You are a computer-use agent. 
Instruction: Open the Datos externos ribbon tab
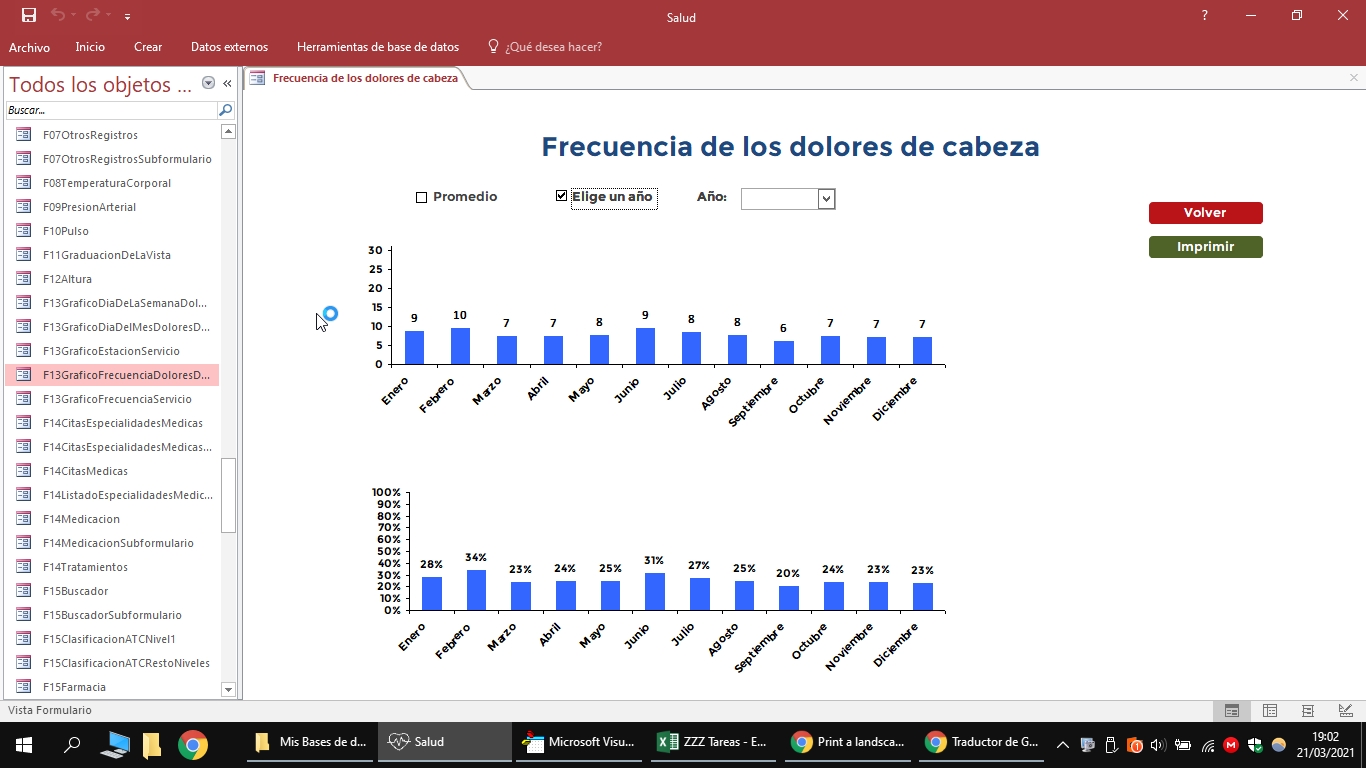tap(229, 47)
